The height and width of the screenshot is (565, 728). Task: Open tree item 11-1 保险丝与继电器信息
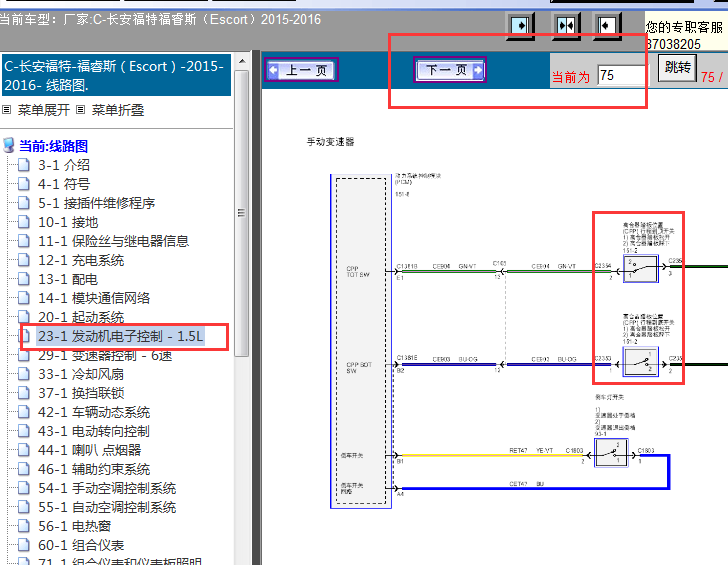point(114,241)
